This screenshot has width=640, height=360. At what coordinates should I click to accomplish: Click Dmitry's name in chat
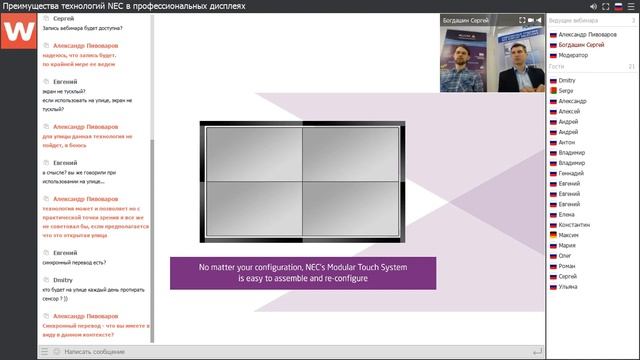pos(63,280)
